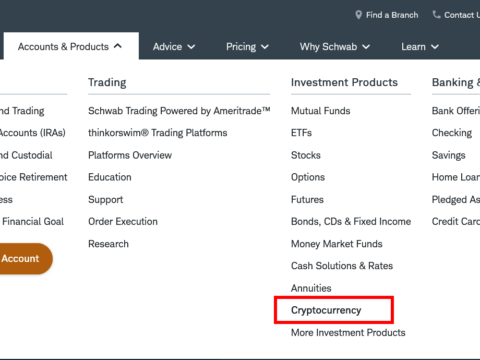Open Checking under Banking
Viewport: 480px width, 360px height.
point(452,133)
